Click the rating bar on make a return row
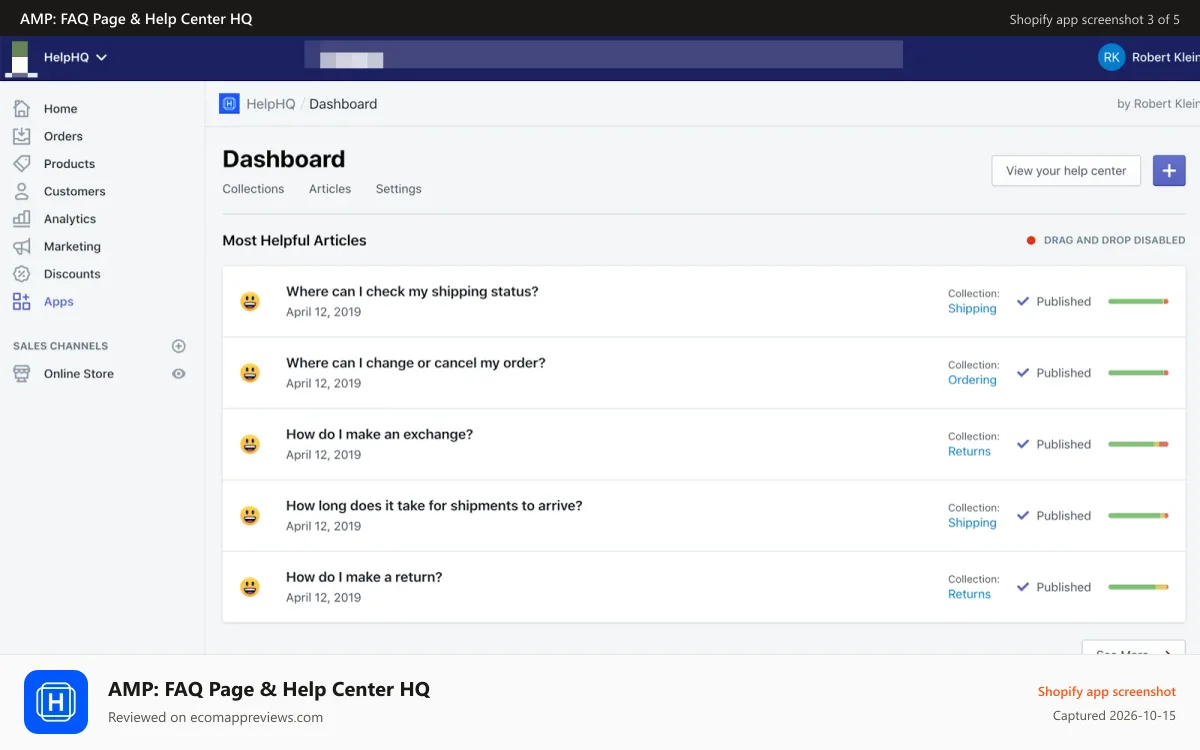 pos(1138,587)
